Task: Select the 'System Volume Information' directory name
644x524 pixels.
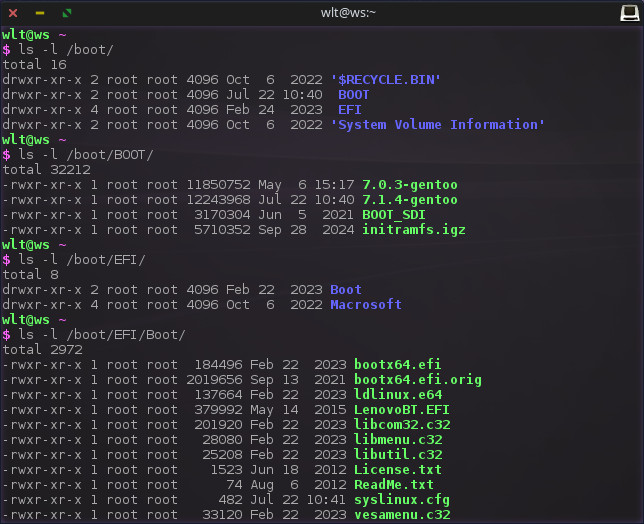Action: click(438, 125)
